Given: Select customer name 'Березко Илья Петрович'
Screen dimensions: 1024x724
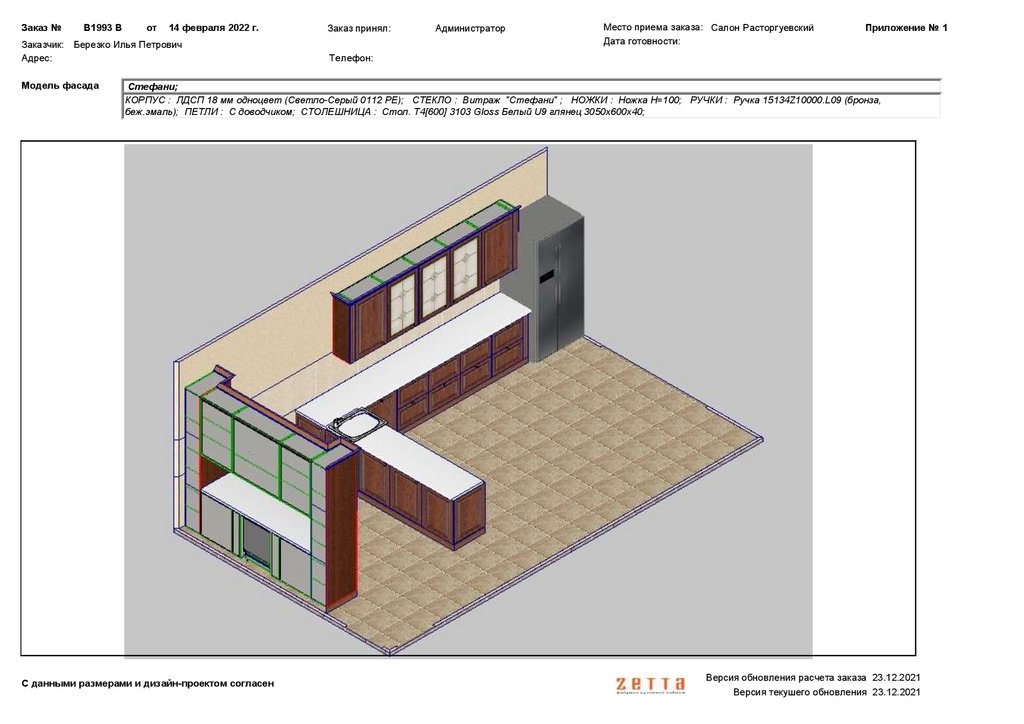Looking at the screenshot, I should tap(128, 44).
